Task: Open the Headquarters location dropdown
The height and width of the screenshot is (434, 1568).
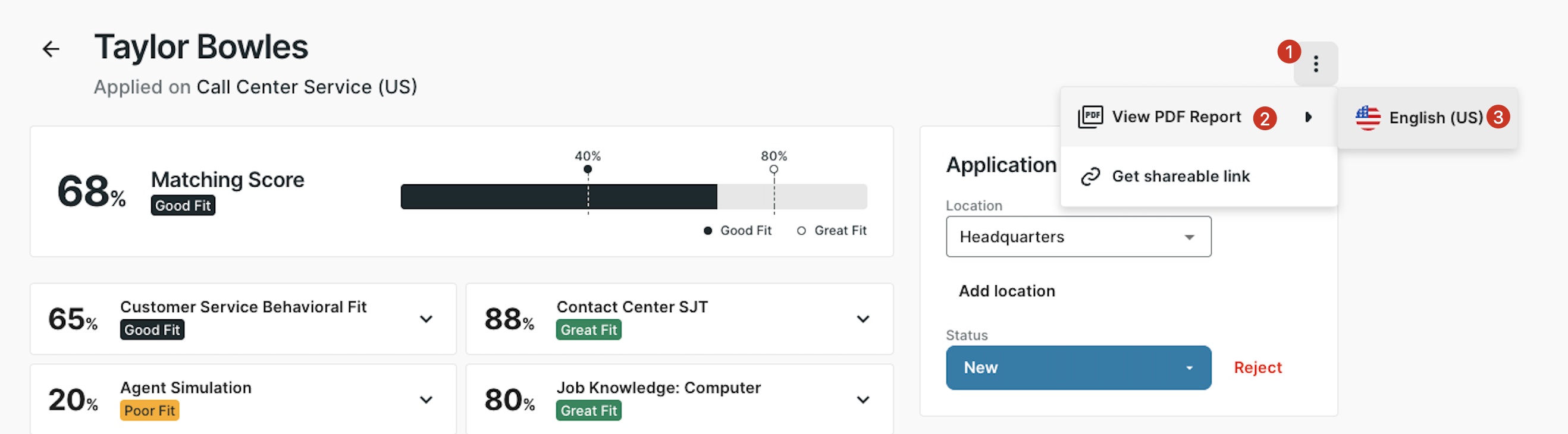Action: [1078, 237]
